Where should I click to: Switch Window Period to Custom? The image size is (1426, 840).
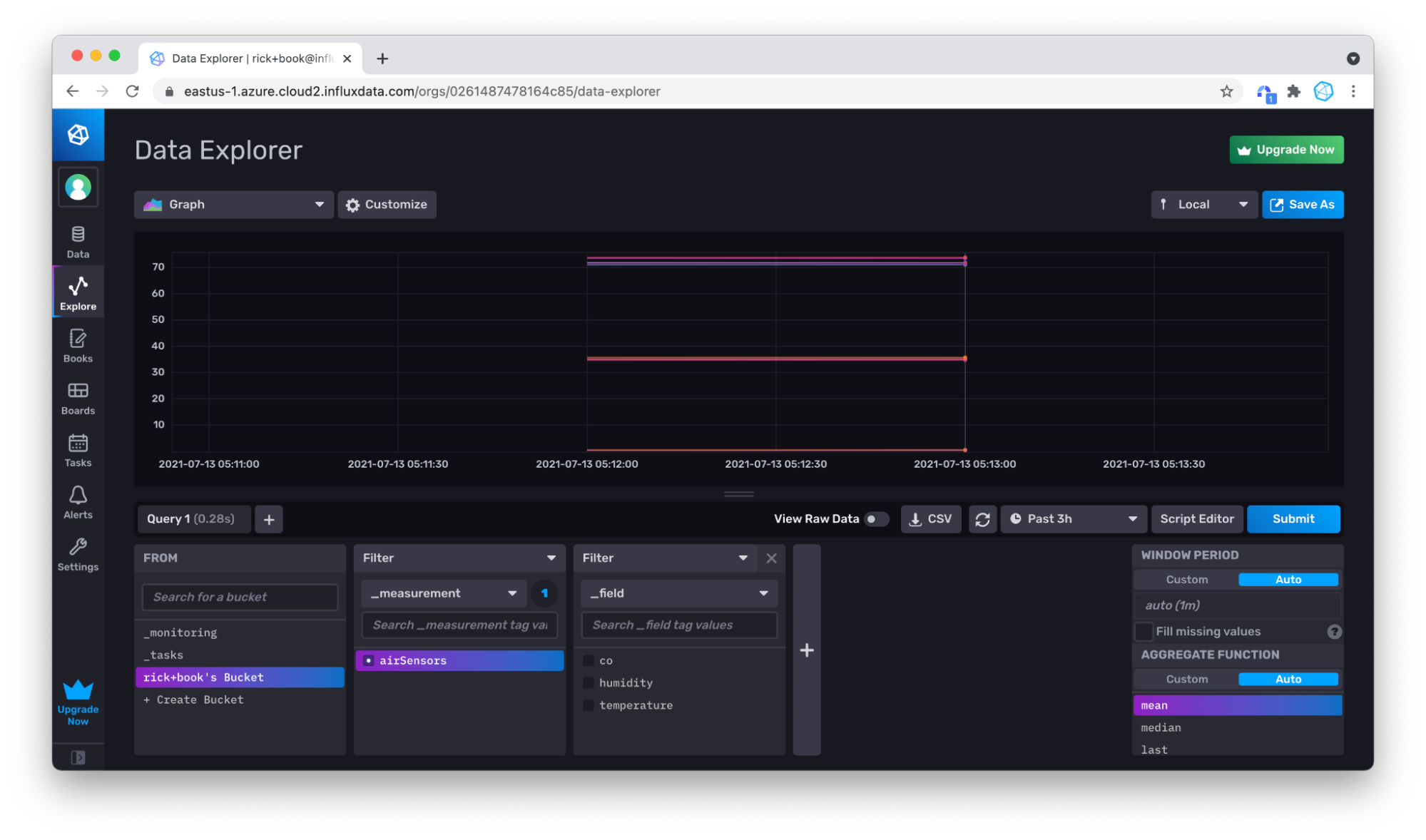1186,580
